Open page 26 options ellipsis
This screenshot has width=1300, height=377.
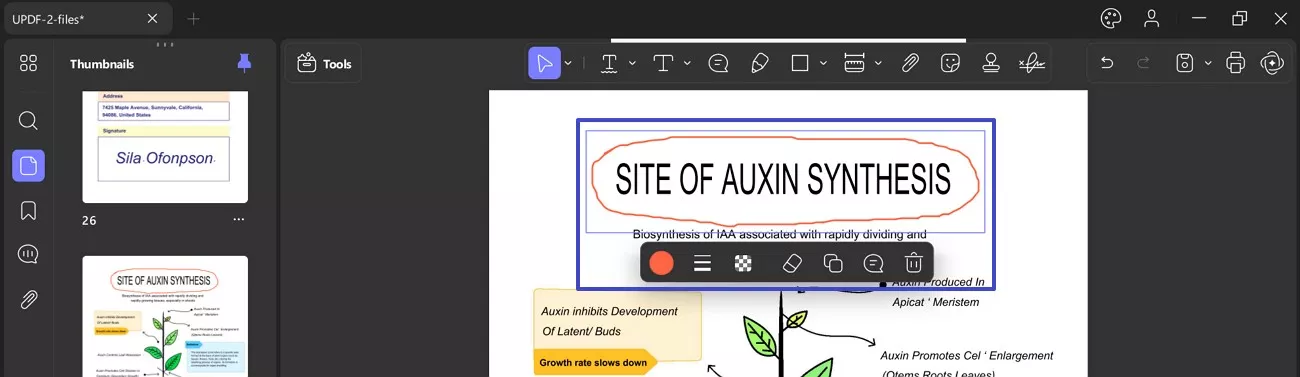238,219
